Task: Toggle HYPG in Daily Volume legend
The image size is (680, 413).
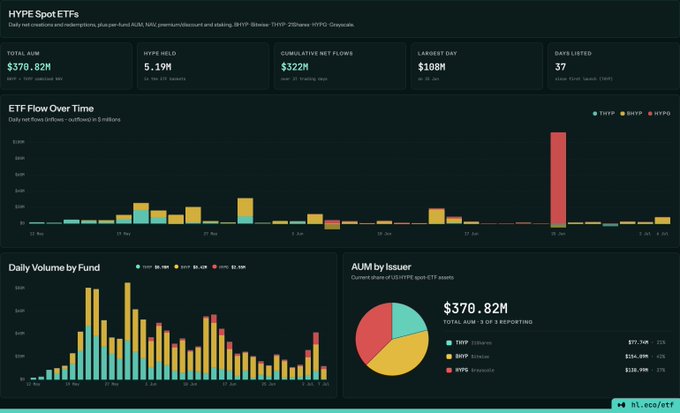Action: (229, 267)
